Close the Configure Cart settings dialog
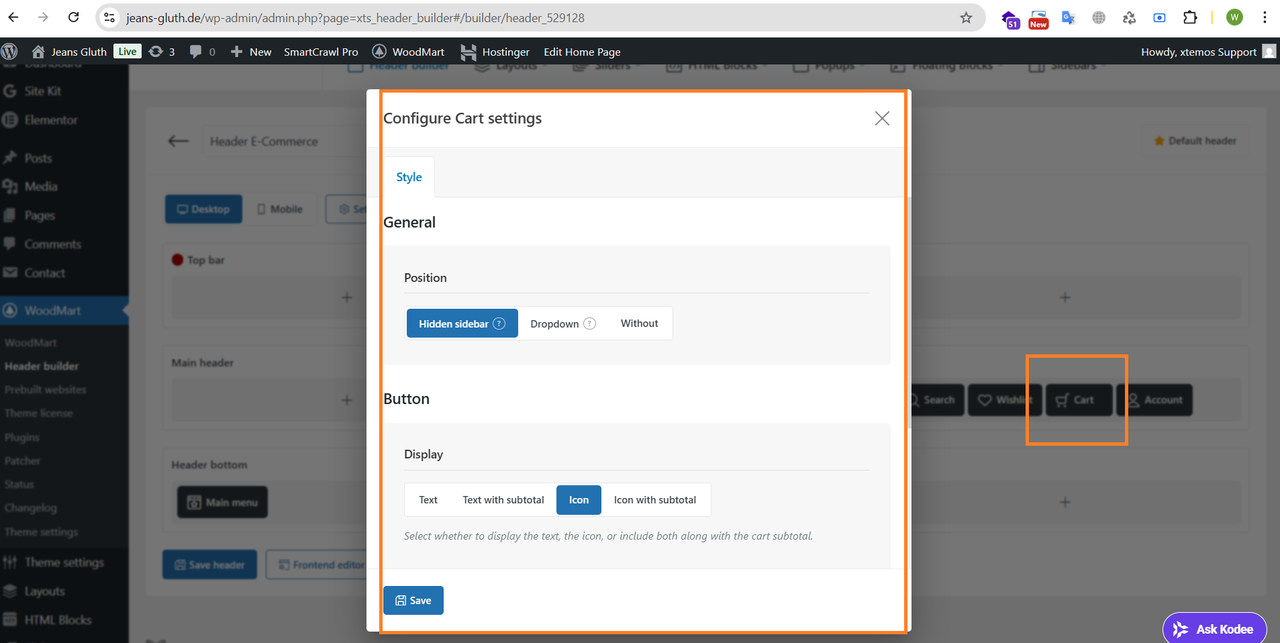Screen dimensions: 1280x643 pos(882,118)
